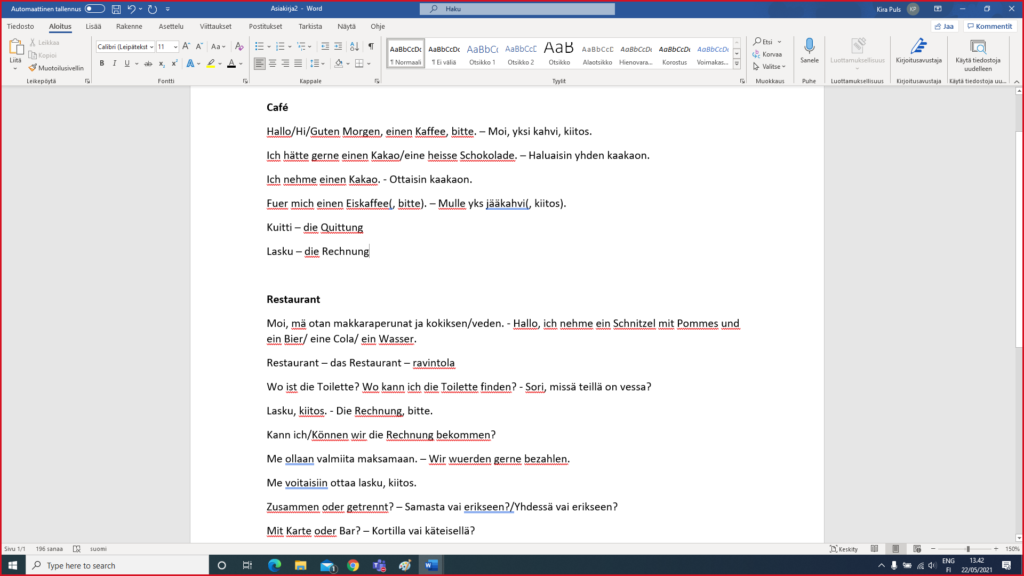Click the Jaa share button

point(944,27)
